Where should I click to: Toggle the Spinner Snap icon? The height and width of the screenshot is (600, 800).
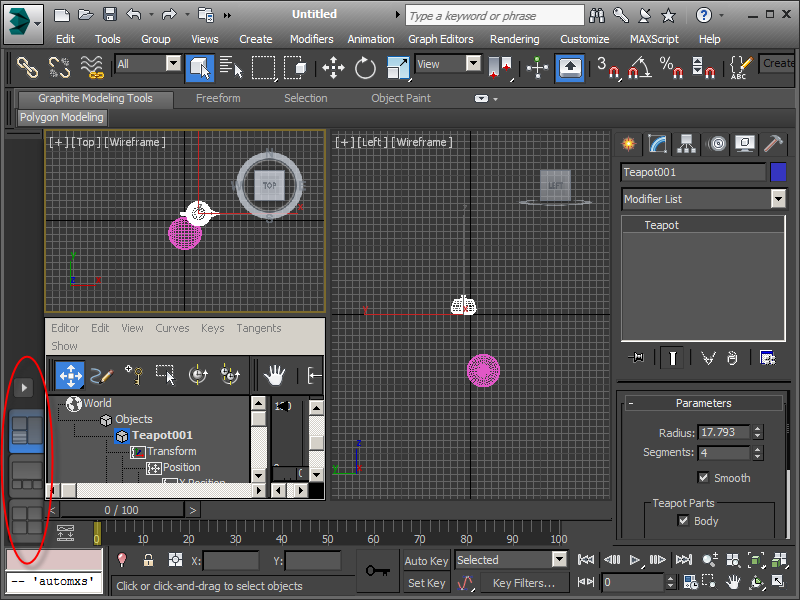703,67
